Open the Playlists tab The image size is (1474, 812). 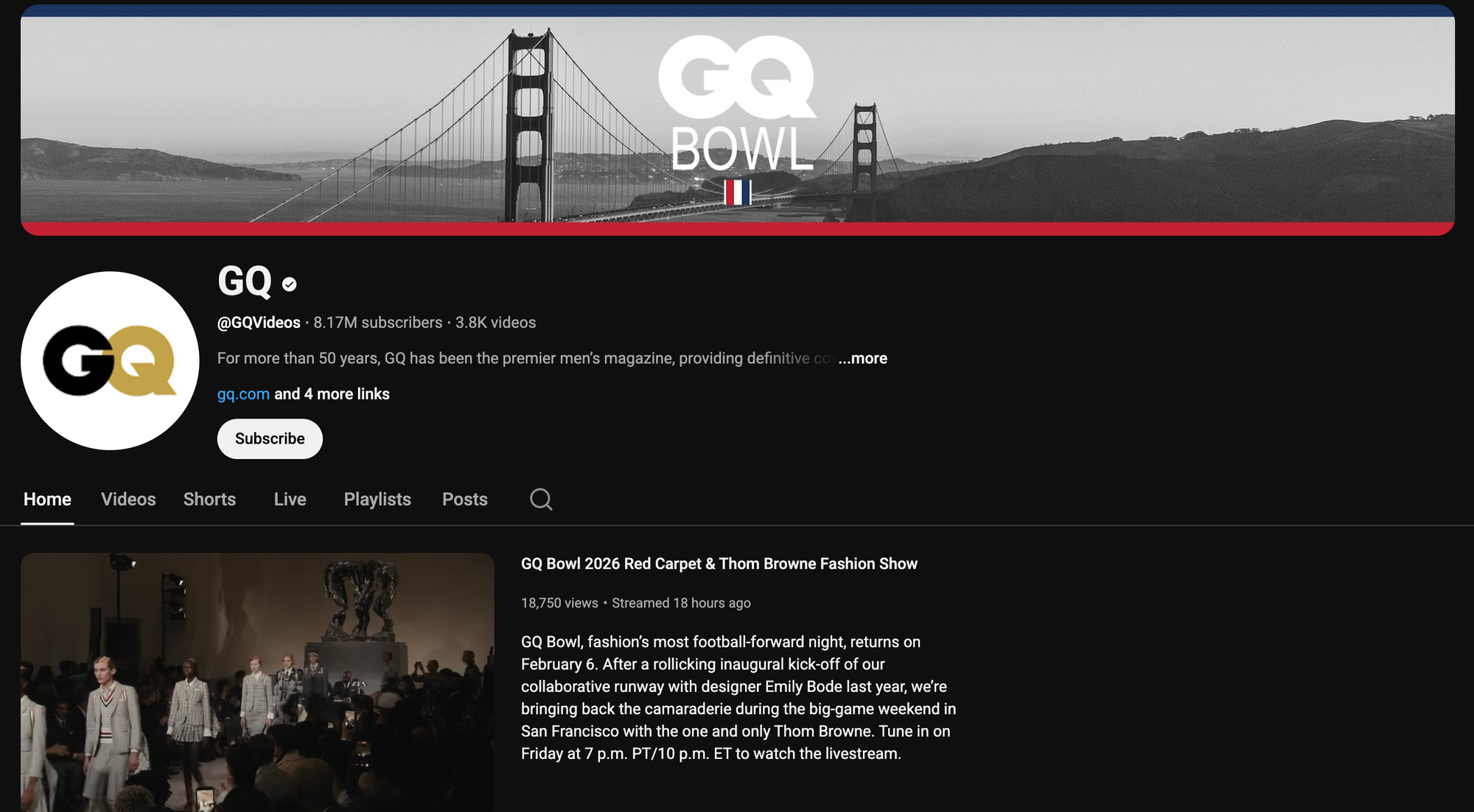pos(377,500)
